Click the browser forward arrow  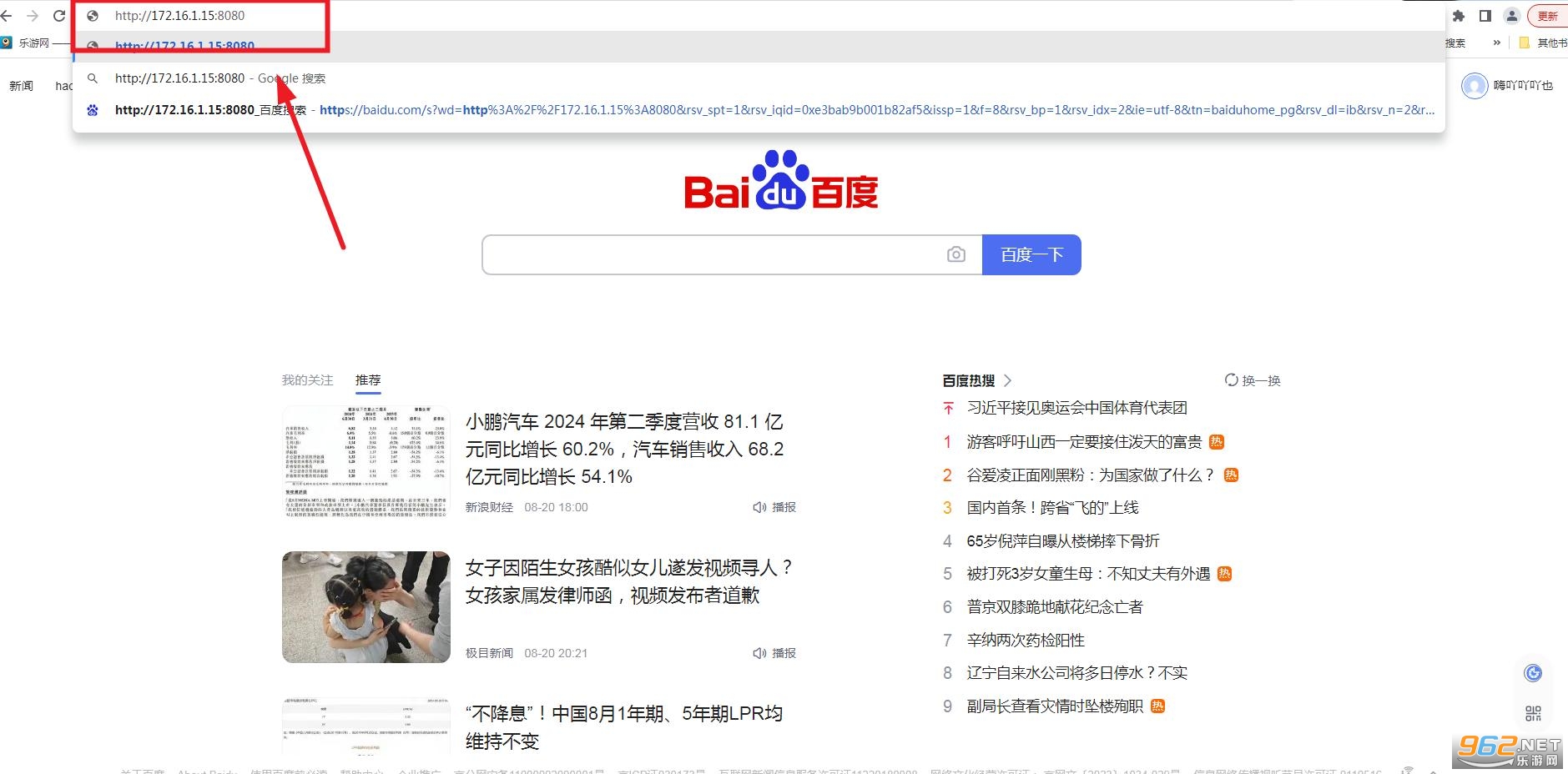33,16
